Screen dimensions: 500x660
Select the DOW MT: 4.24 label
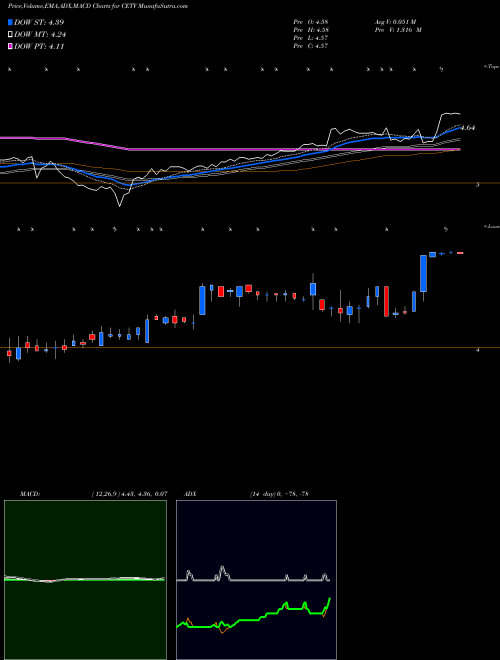pos(40,35)
